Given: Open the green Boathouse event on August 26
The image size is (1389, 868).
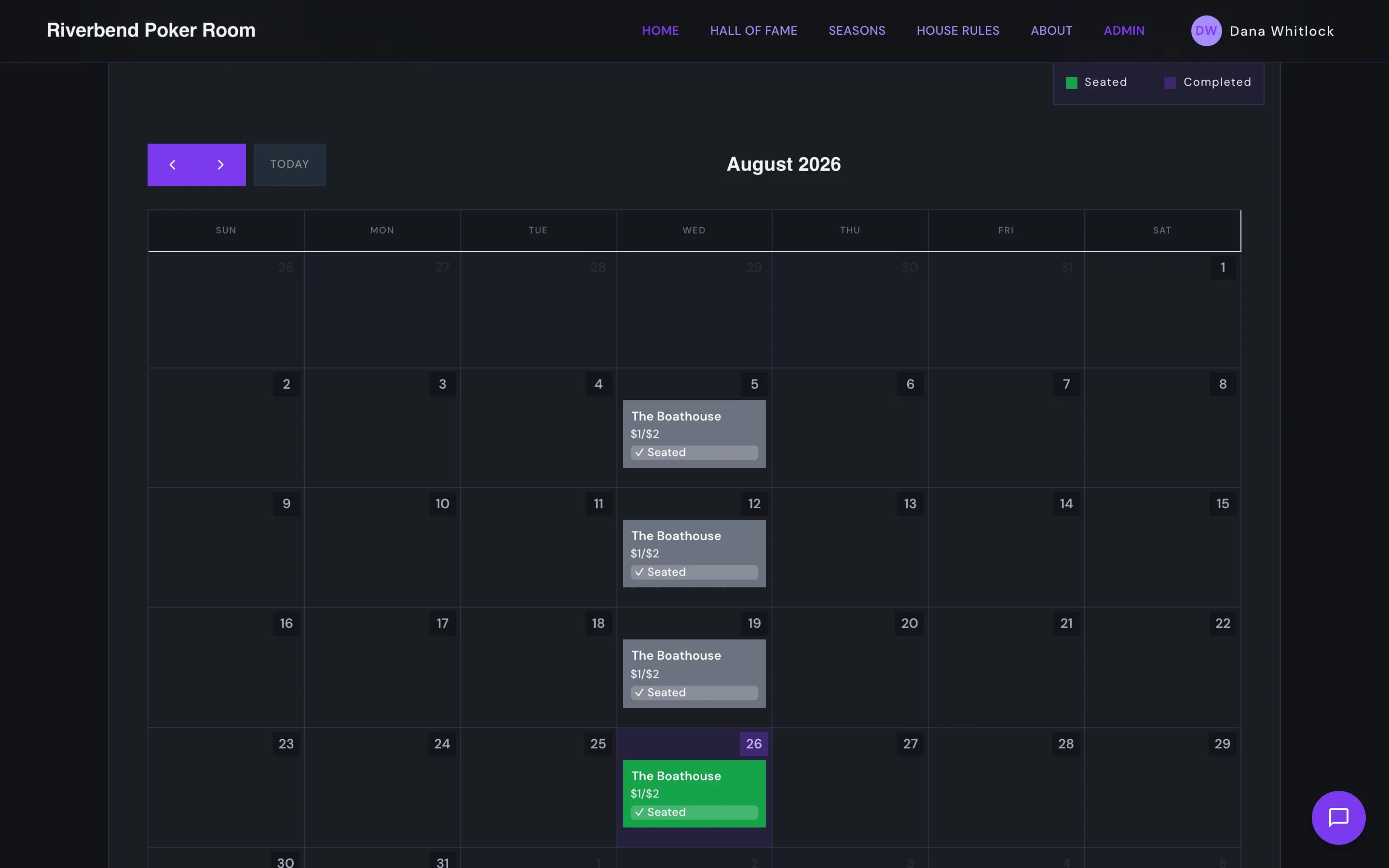Looking at the screenshot, I should click(694, 793).
